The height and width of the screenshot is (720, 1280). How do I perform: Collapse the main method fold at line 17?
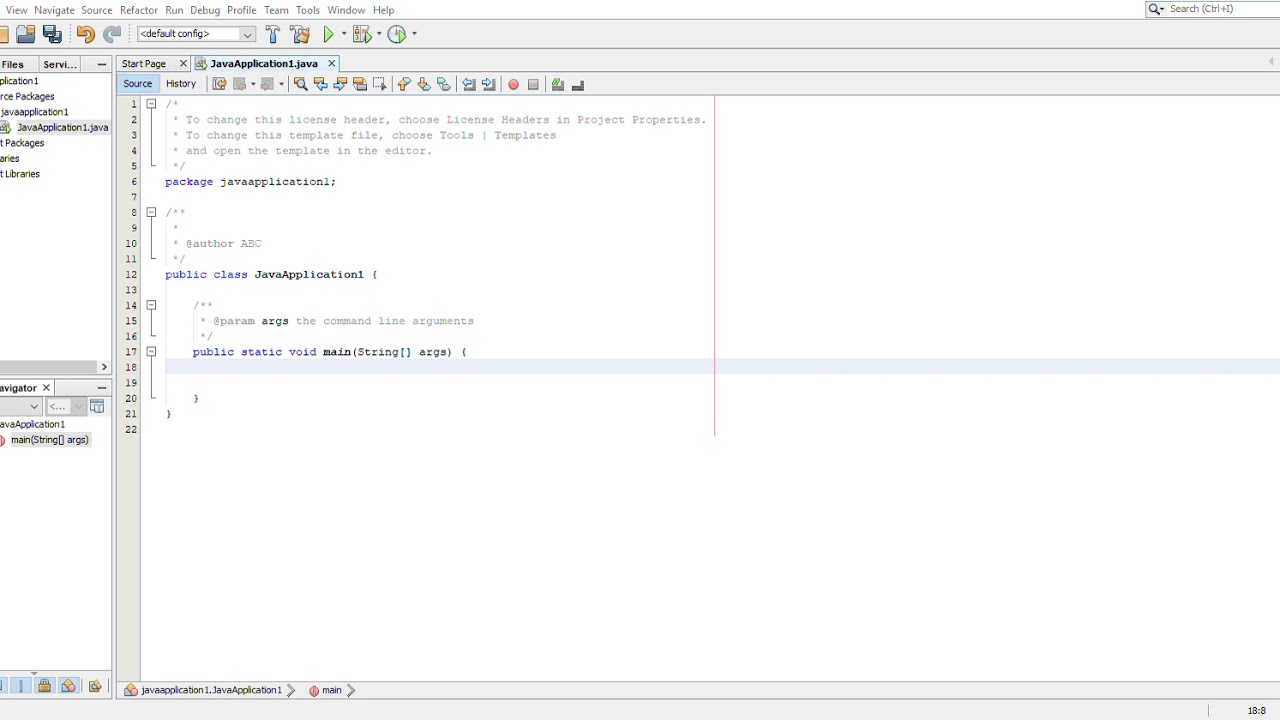(x=151, y=352)
